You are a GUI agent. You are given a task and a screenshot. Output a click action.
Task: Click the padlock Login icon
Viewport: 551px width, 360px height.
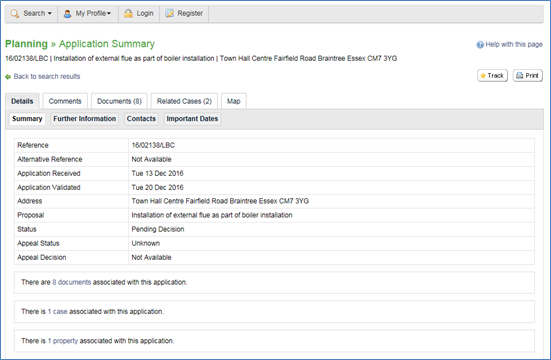(x=128, y=14)
